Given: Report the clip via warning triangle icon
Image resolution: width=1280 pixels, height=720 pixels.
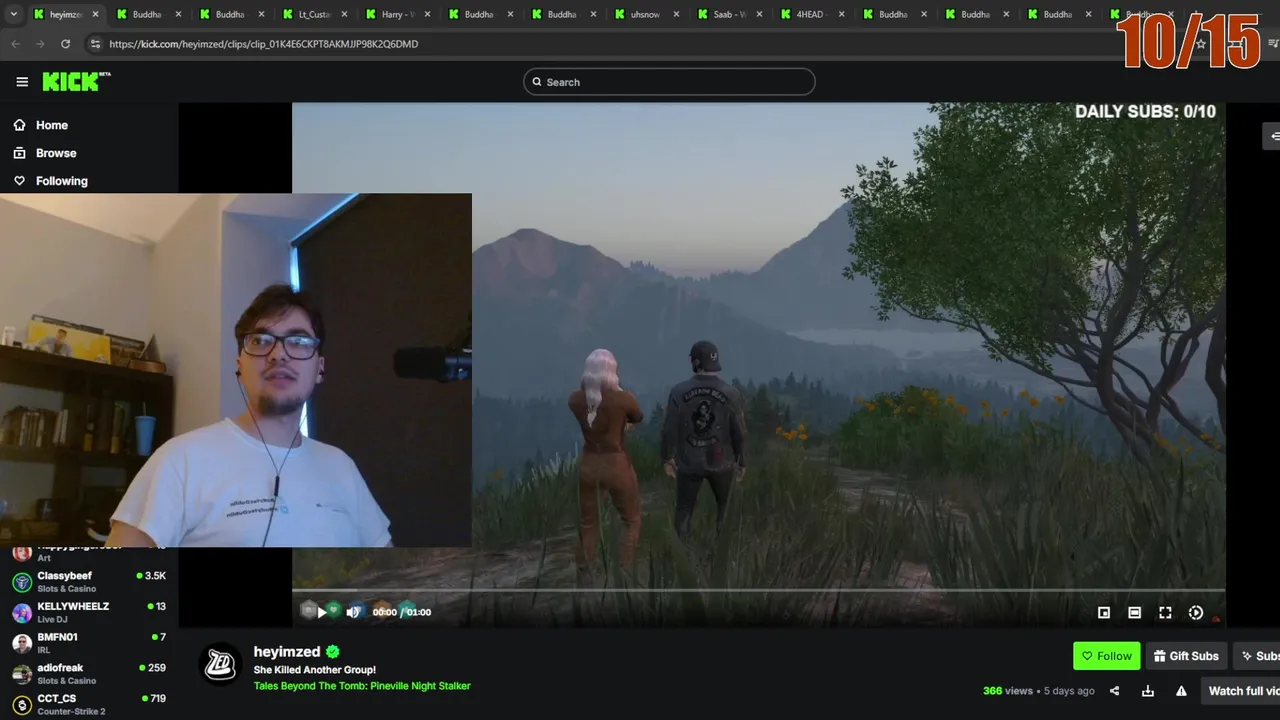Looking at the screenshot, I should pos(1181,691).
